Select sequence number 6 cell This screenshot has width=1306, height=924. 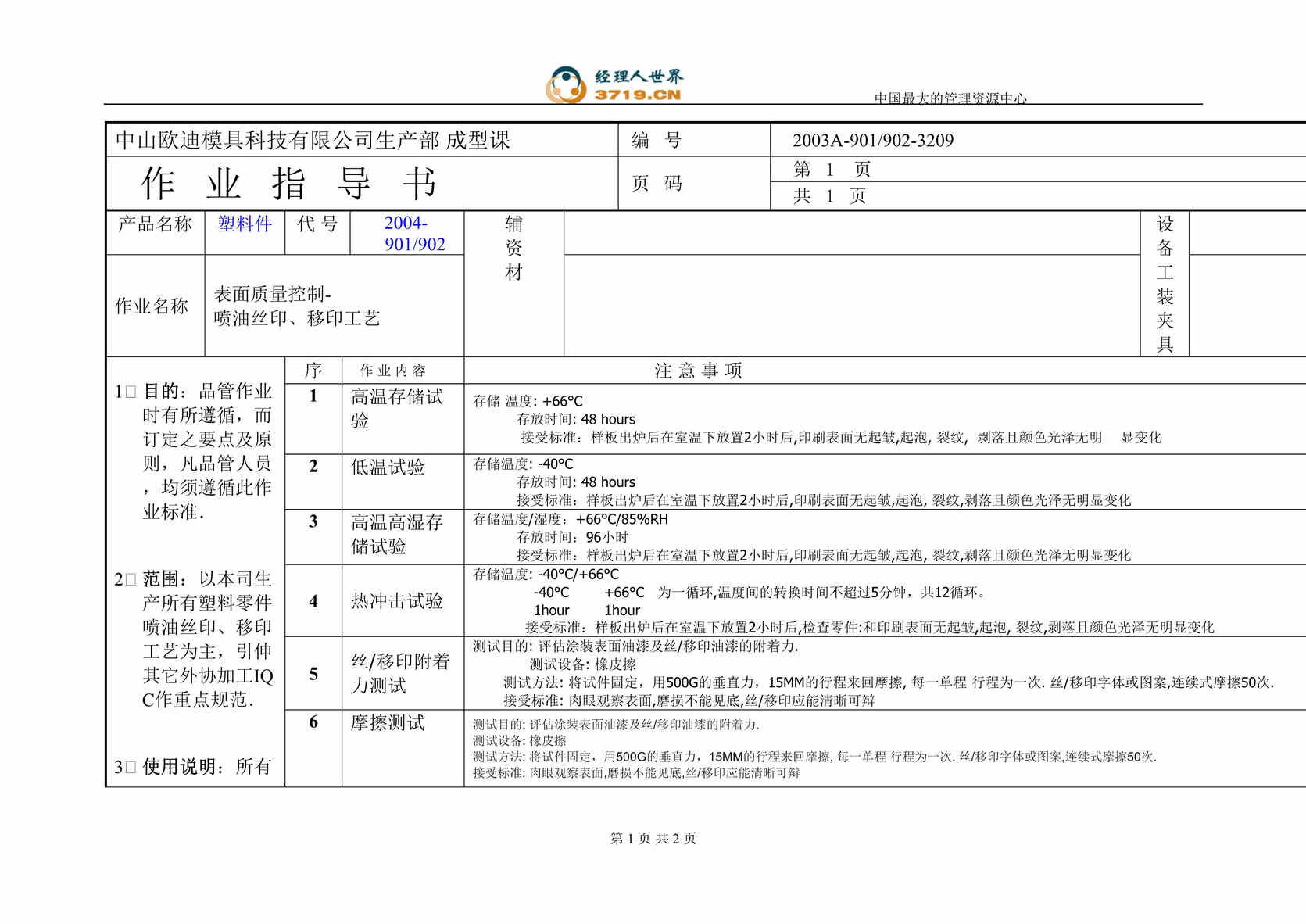click(x=313, y=748)
